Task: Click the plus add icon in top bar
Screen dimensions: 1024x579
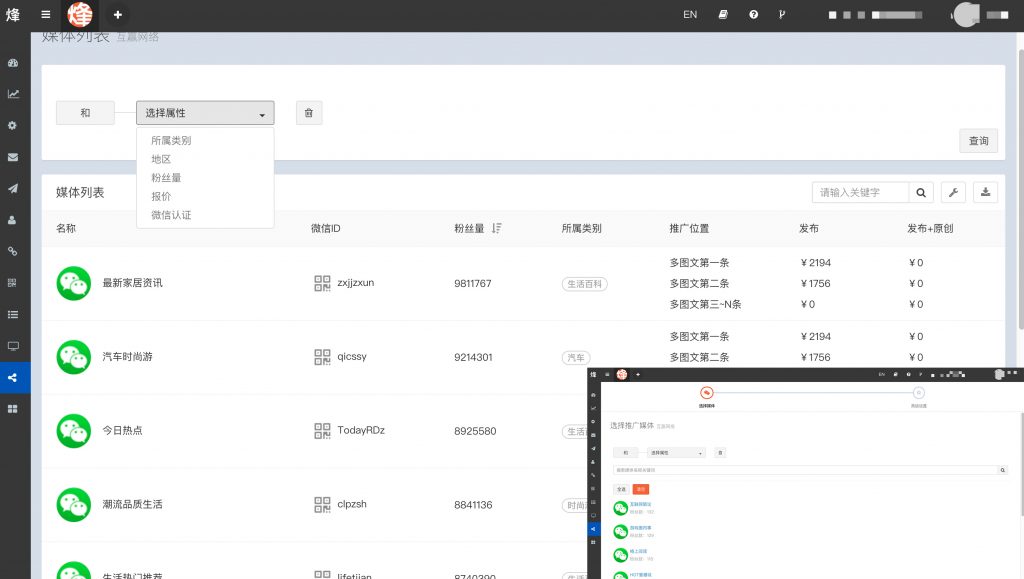Action: click(118, 14)
